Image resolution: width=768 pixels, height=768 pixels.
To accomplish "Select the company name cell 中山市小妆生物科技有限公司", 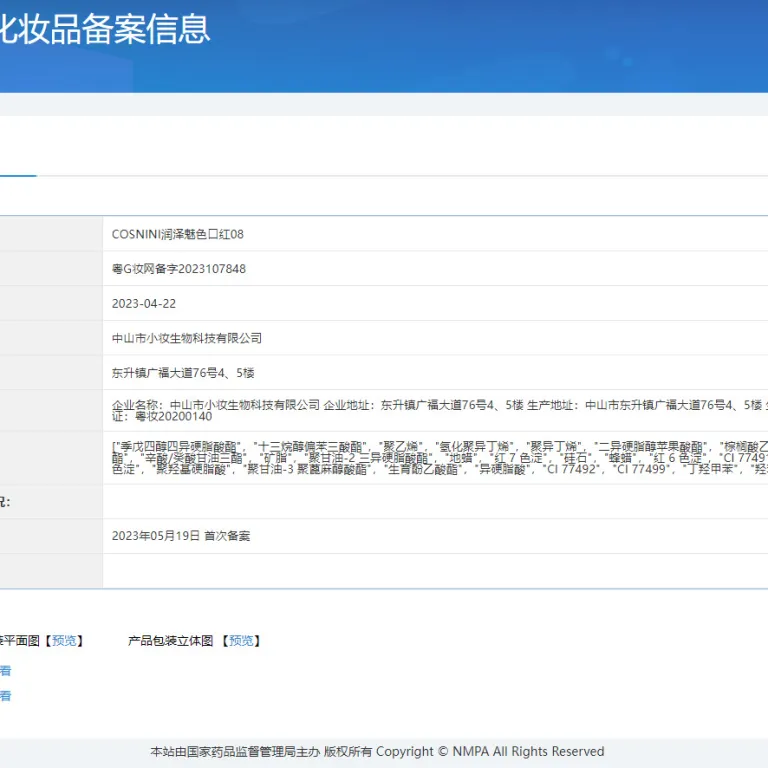I will [187, 338].
